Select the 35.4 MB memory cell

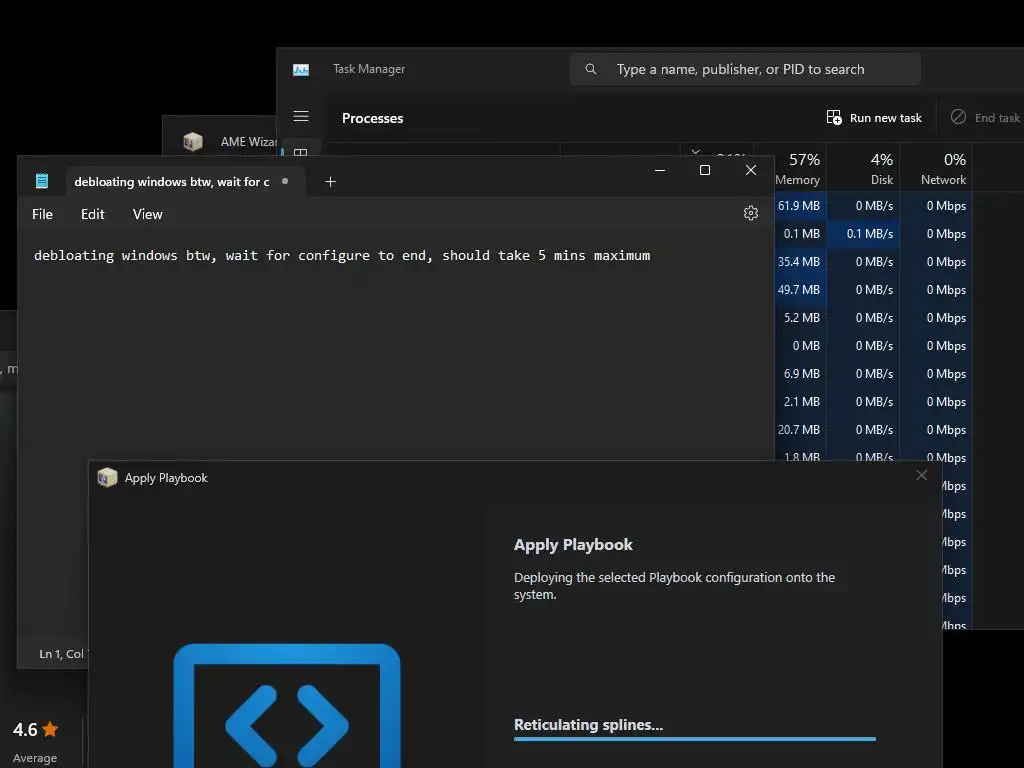[800, 262]
